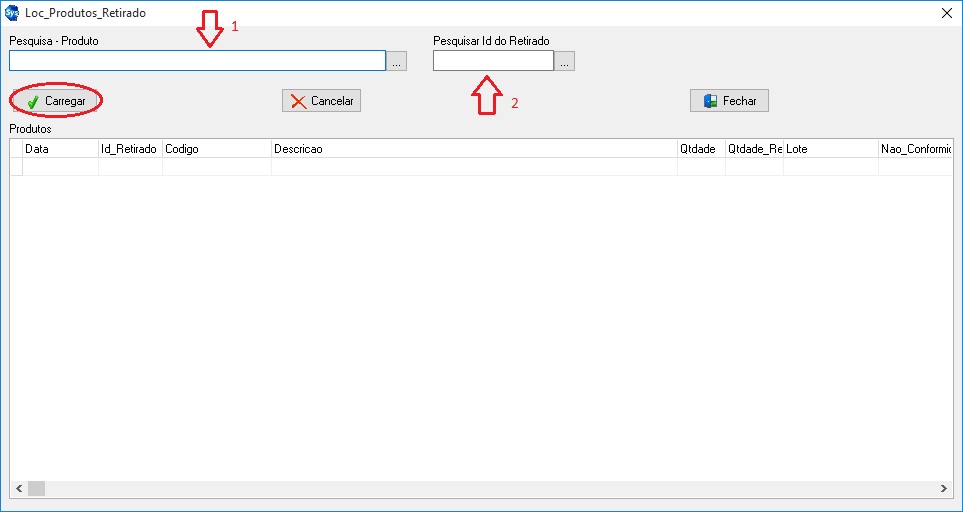Click the Lote column header
Viewport: 963px width, 512px height.
830,149
